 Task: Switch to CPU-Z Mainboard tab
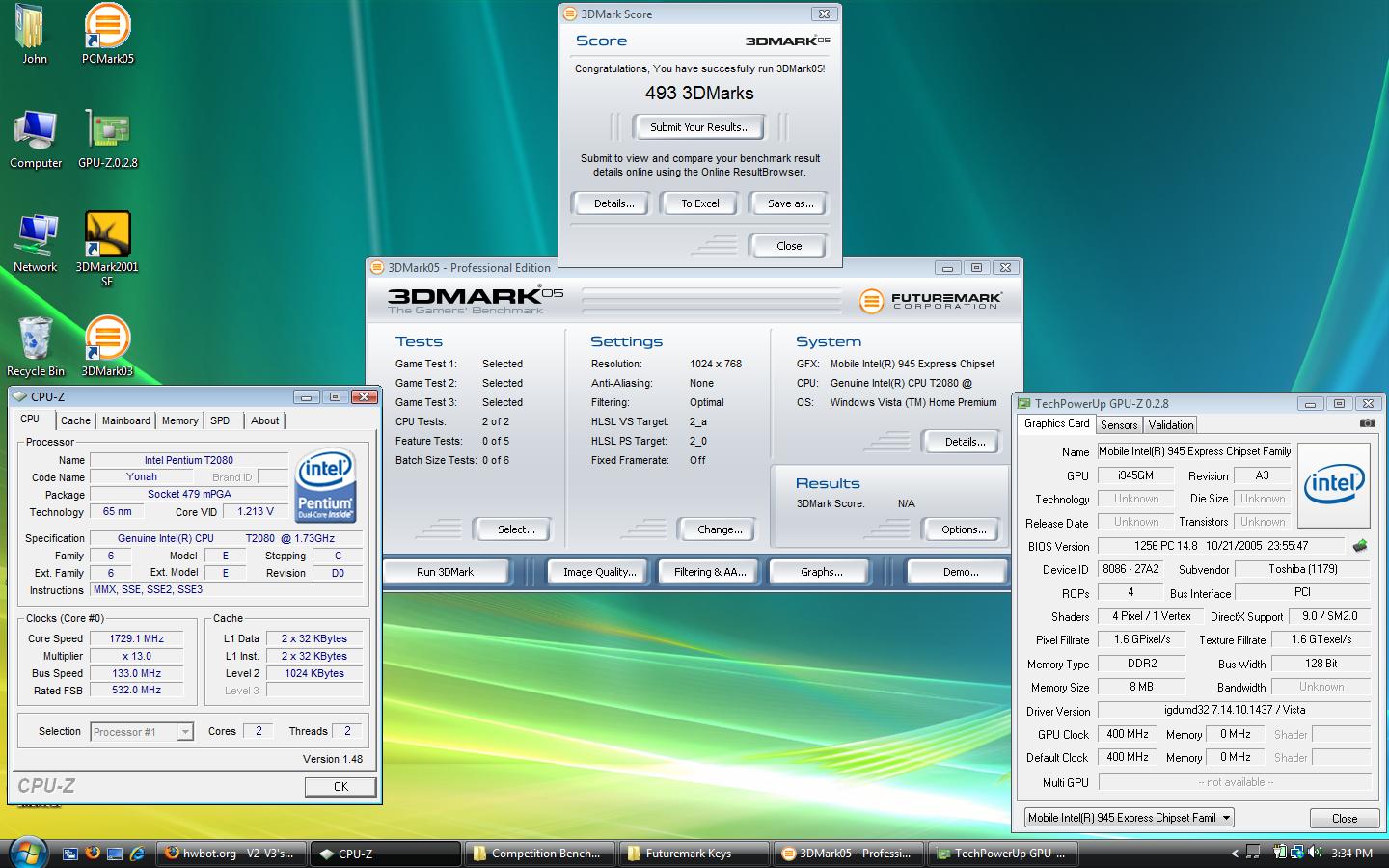126,420
